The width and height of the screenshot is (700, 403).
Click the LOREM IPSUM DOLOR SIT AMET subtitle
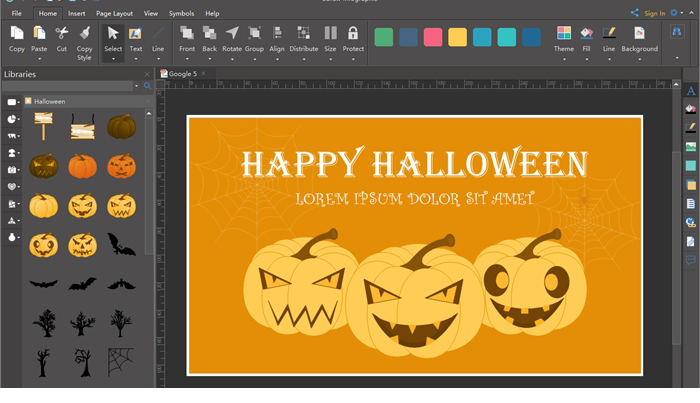pyautogui.click(x=415, y=199)
